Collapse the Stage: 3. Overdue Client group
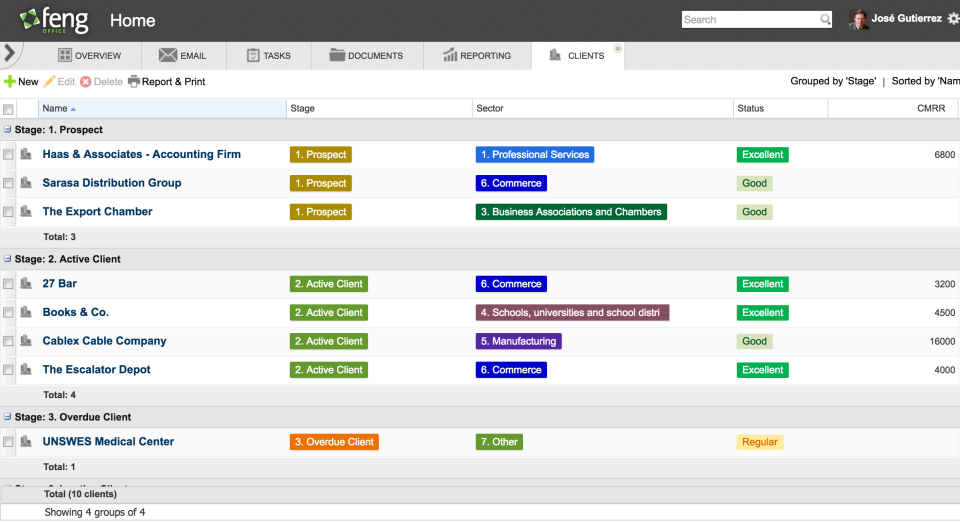Viewport: 960px width, 522px height. 7,417
